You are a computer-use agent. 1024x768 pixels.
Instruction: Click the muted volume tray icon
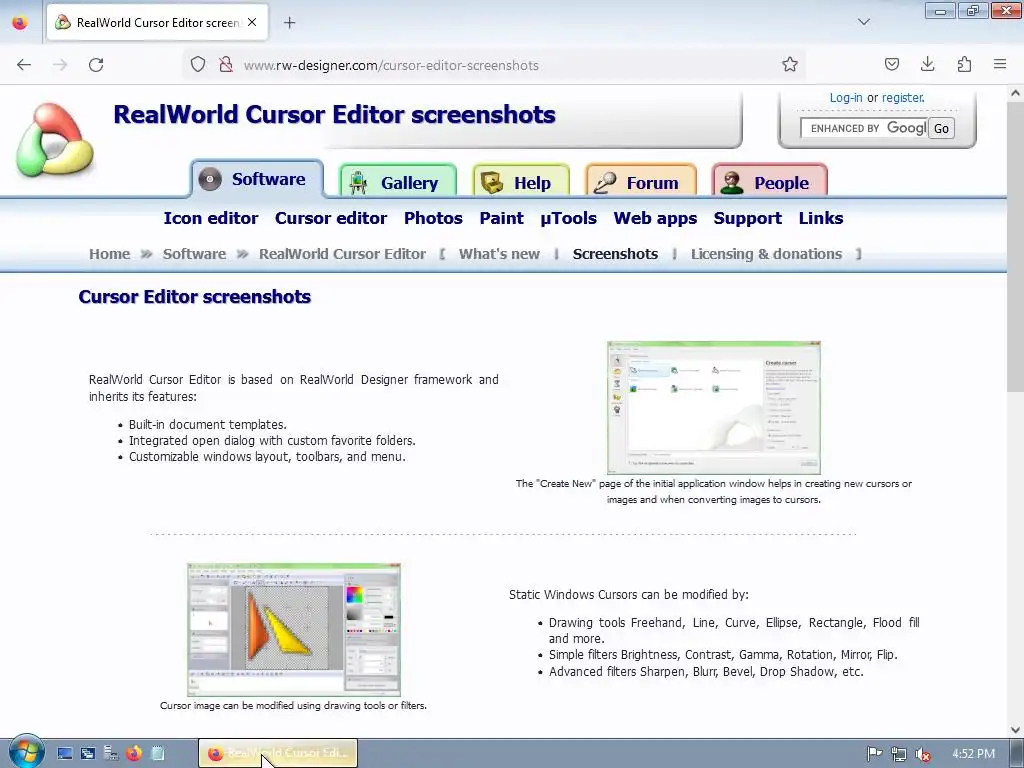[922, 754]
